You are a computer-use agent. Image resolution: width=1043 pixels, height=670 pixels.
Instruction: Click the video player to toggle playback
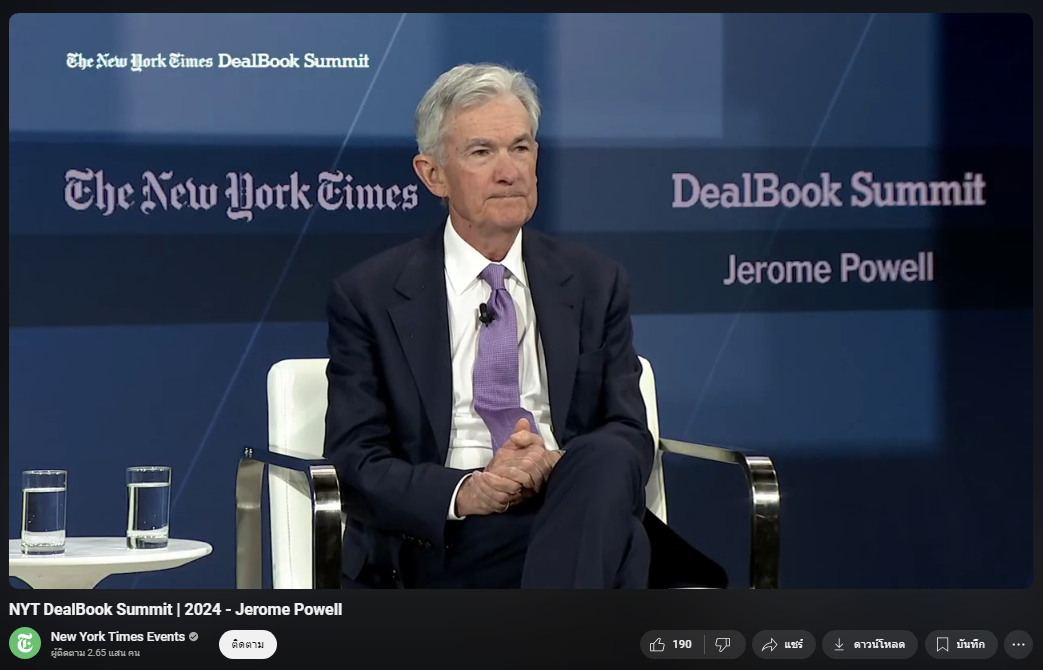pos(521,301)
